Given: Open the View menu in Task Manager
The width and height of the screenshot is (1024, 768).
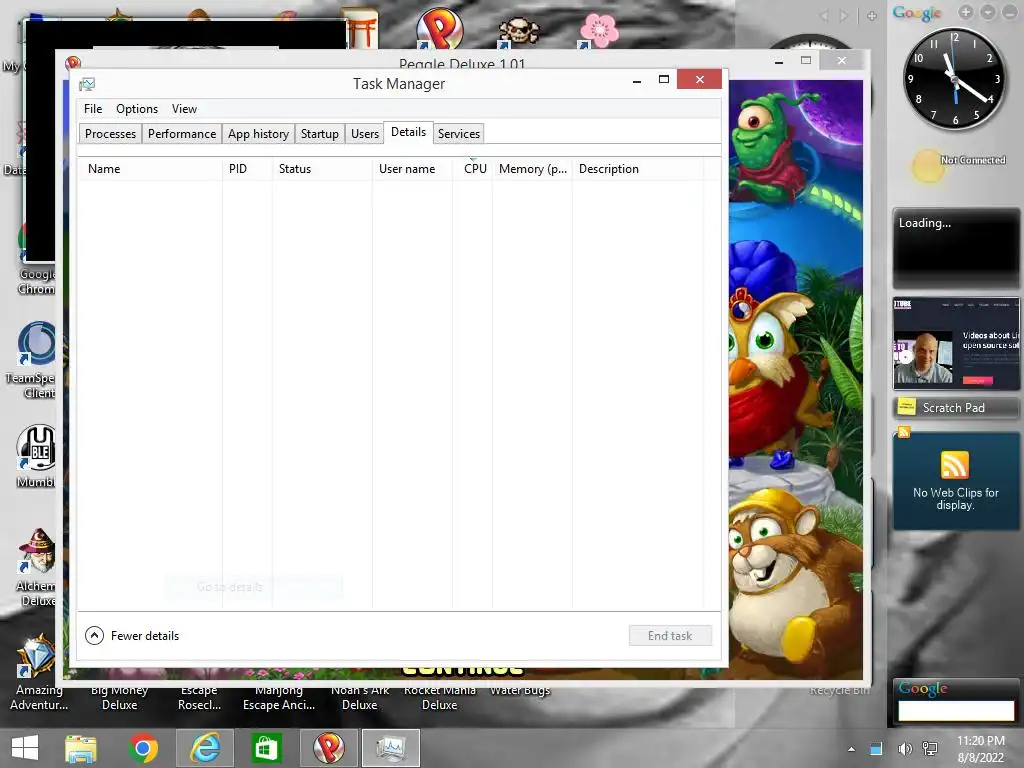Looking at the screenshot, I should click(x=184, y=109).
